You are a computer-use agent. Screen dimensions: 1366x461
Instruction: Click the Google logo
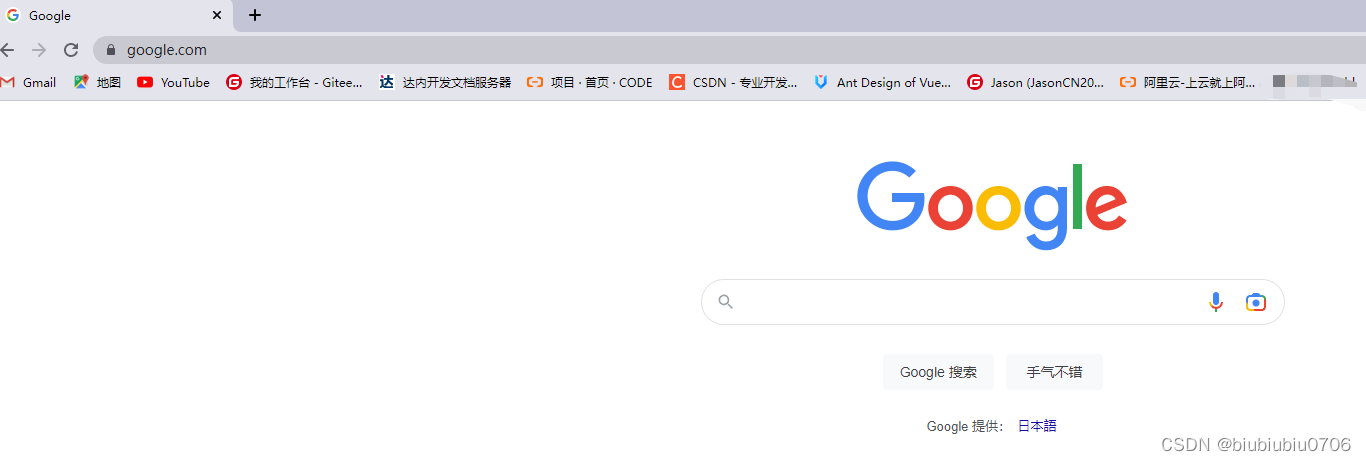992,205
